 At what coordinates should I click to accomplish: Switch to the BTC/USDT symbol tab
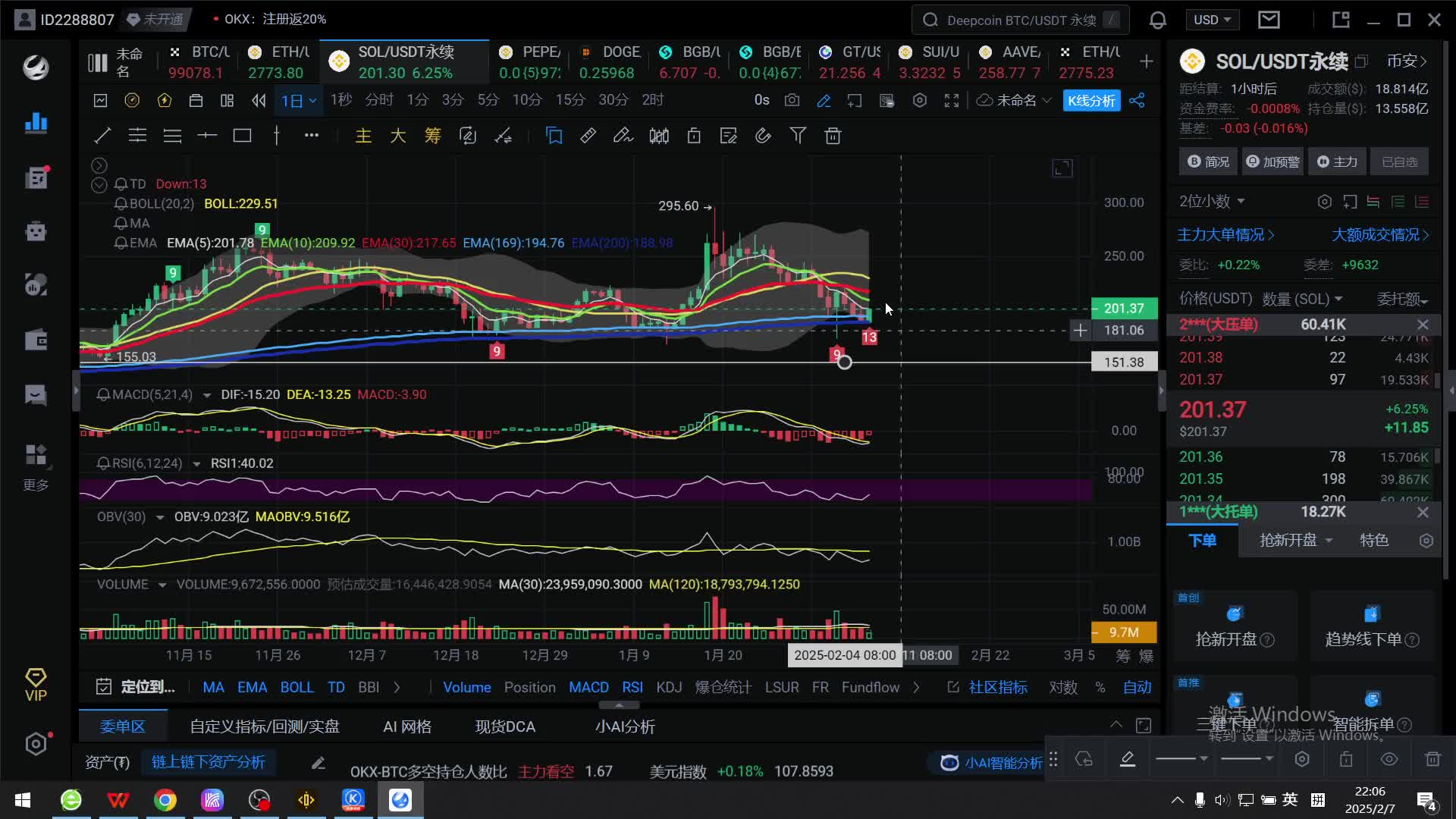(199, 61)
